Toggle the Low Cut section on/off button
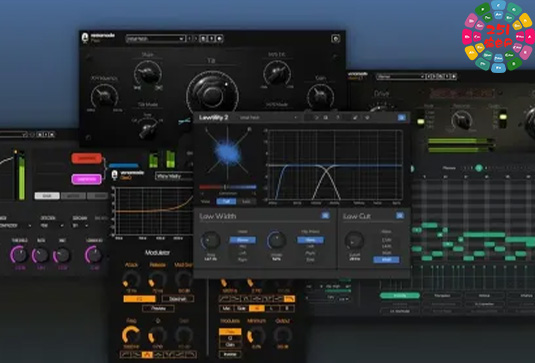This screenshot has width=535, height=363. pos(400,215)
